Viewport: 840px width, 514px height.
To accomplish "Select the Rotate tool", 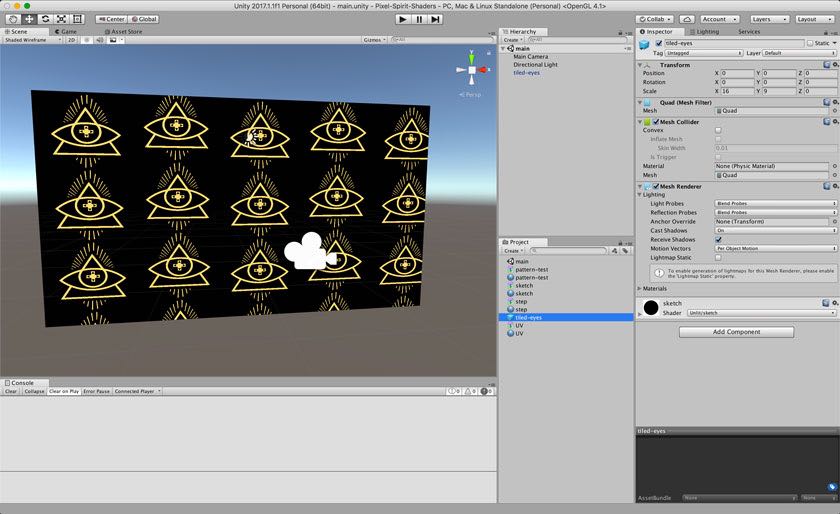I will click(x=45, y=19).
